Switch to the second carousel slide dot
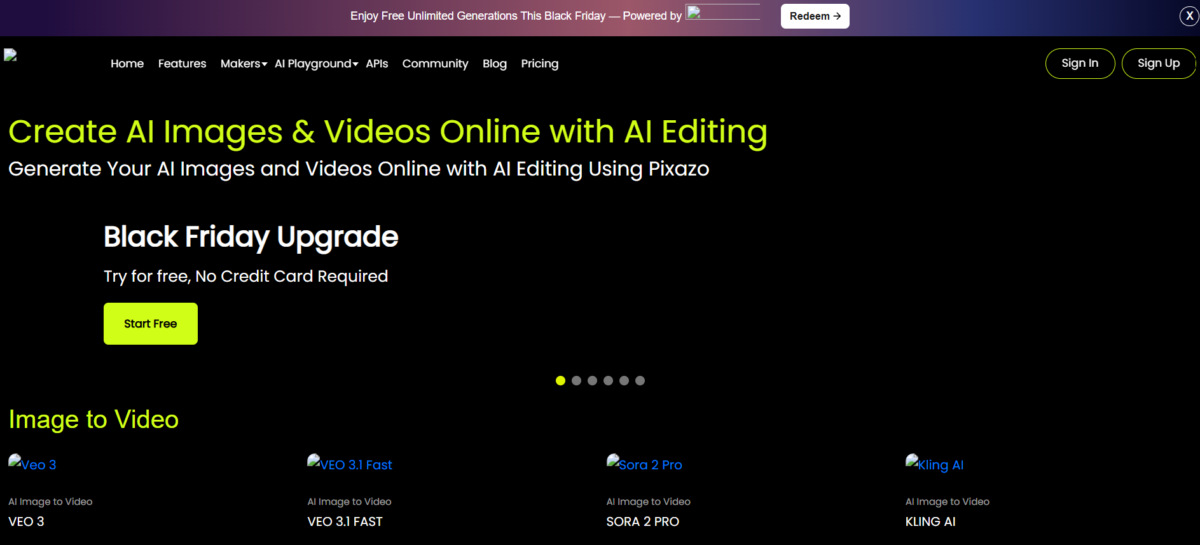The width and height of the screenshot is (1200, 545). pos(577,380)
